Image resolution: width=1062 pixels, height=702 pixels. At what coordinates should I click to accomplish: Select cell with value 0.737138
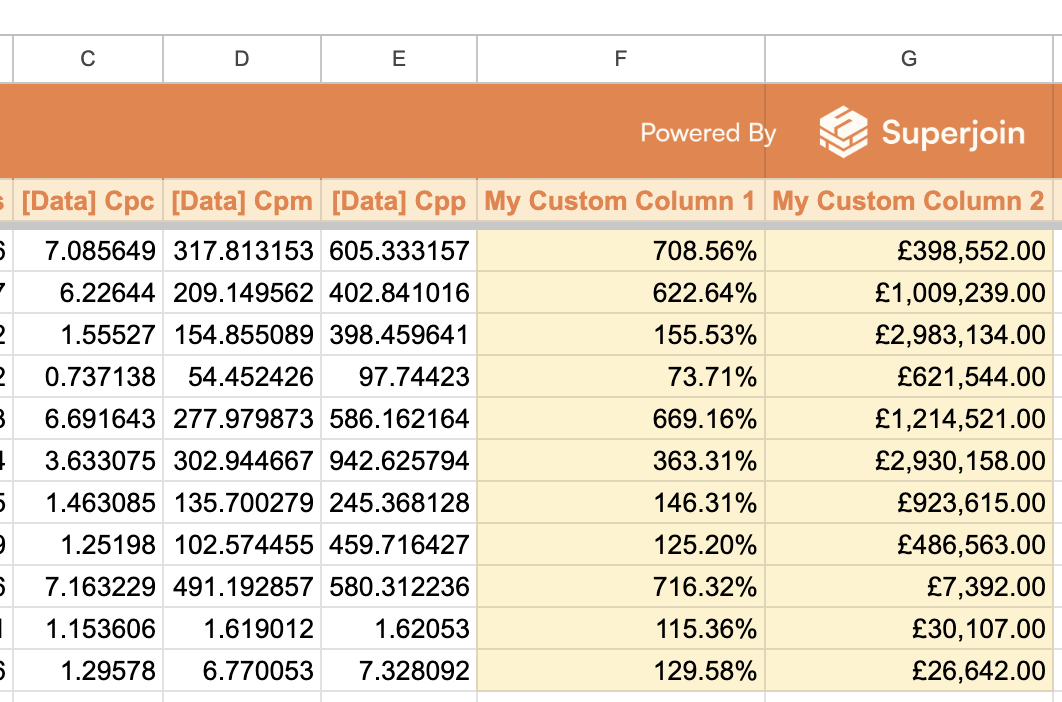pos(88,377)
